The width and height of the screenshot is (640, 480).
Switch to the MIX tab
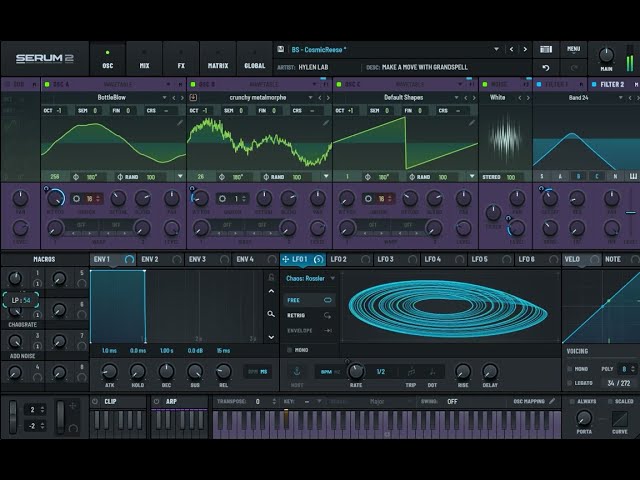(x=144, y=60)
